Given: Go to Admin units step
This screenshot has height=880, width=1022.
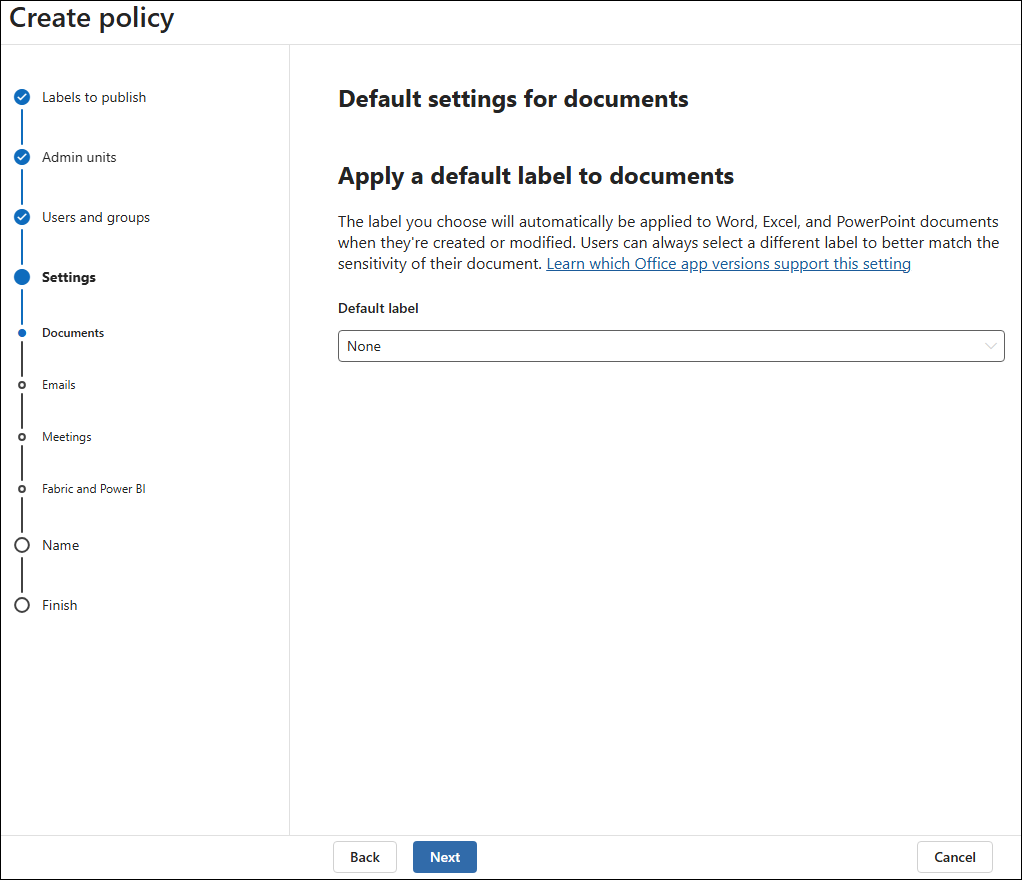Looking at the screenshot, I should pos(79,157).
